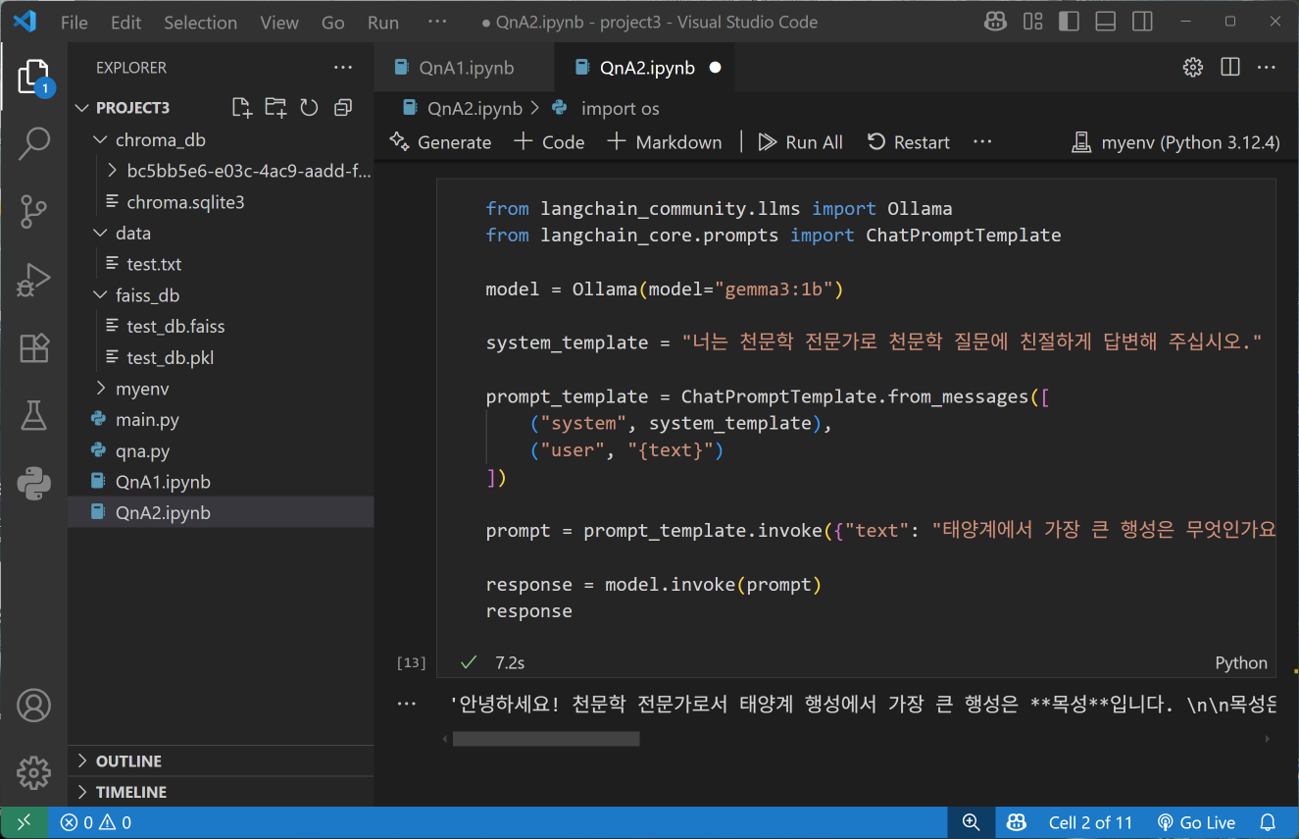The image size is (1299, 839).
Task: Open the Testing flask view
Action: [34, 415]
